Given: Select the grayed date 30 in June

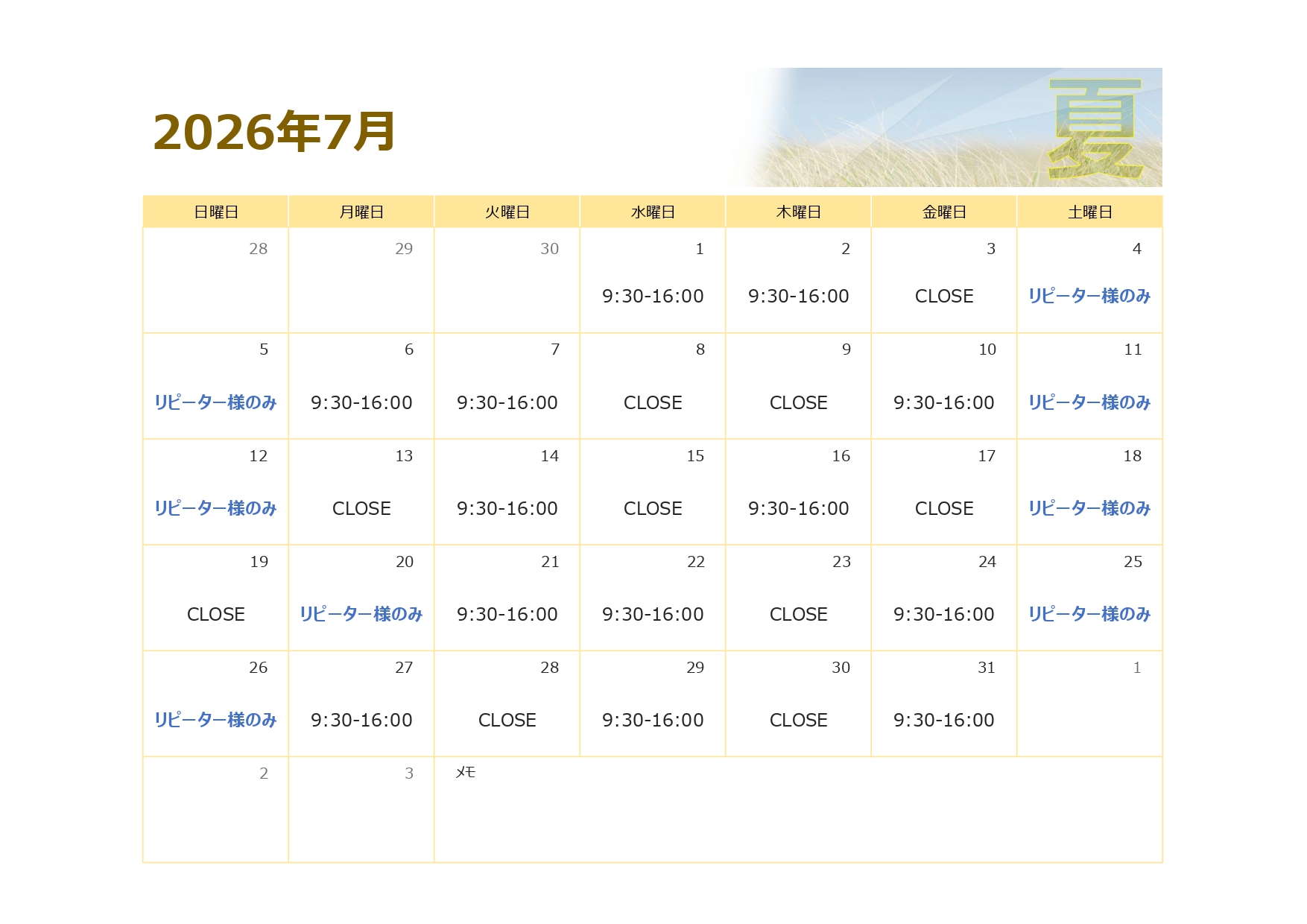Looking at the screenshot, I should 550,249.
